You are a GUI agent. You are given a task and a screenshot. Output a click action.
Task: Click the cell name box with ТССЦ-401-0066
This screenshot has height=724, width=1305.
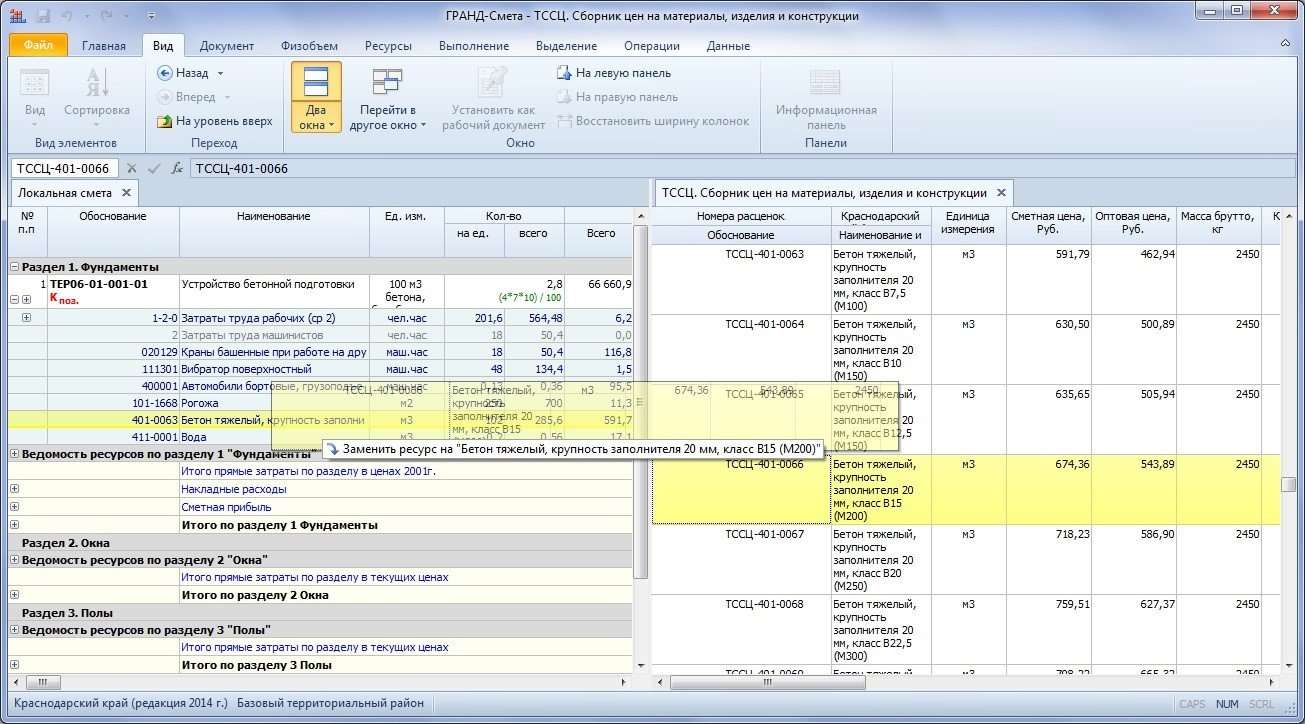pos(64,168)
